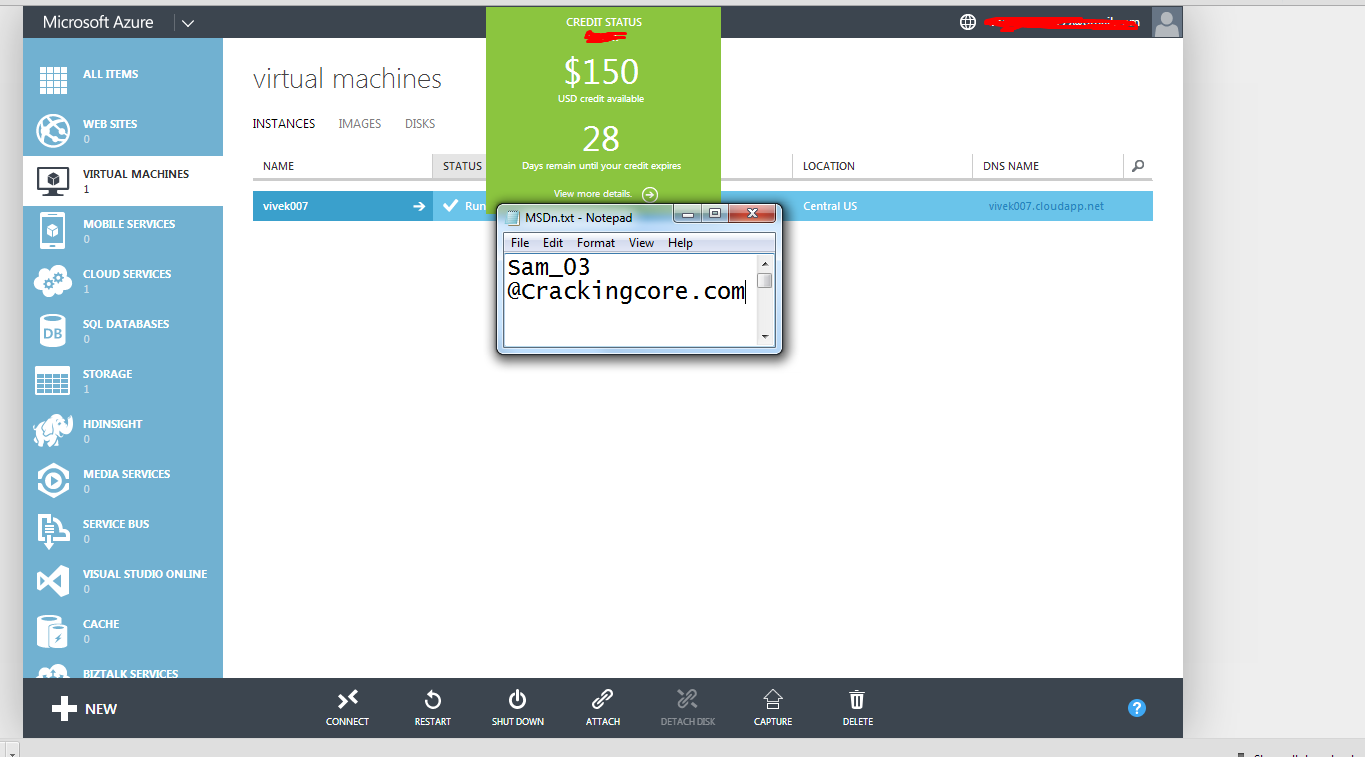Click inside Notepad text area after Crackingcore.com
The width and height of the screenshot is (1365, 757).
coord(748,292)
